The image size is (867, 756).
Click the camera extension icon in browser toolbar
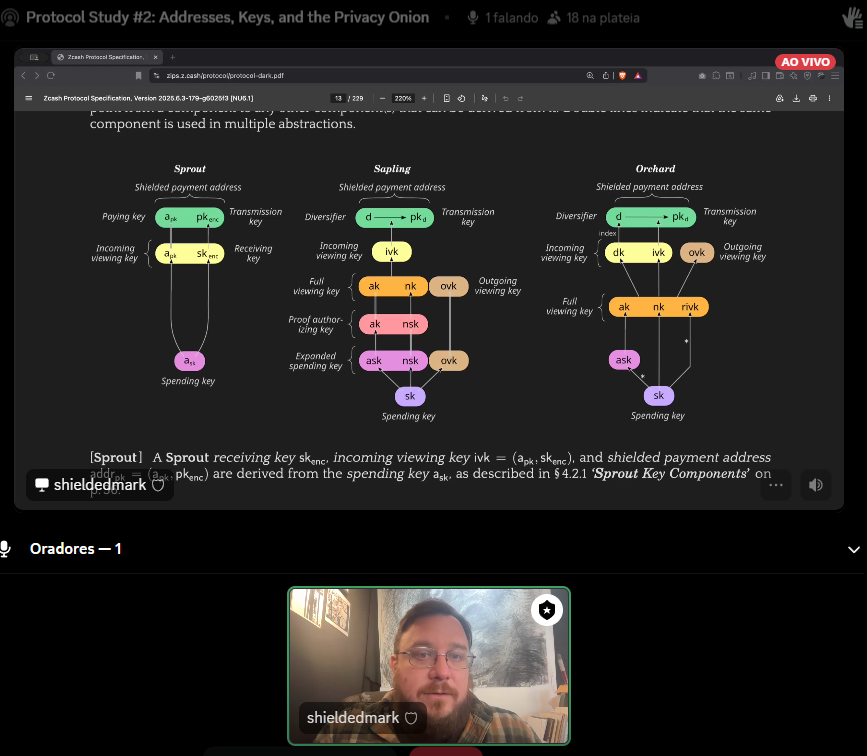click(702, 76)
